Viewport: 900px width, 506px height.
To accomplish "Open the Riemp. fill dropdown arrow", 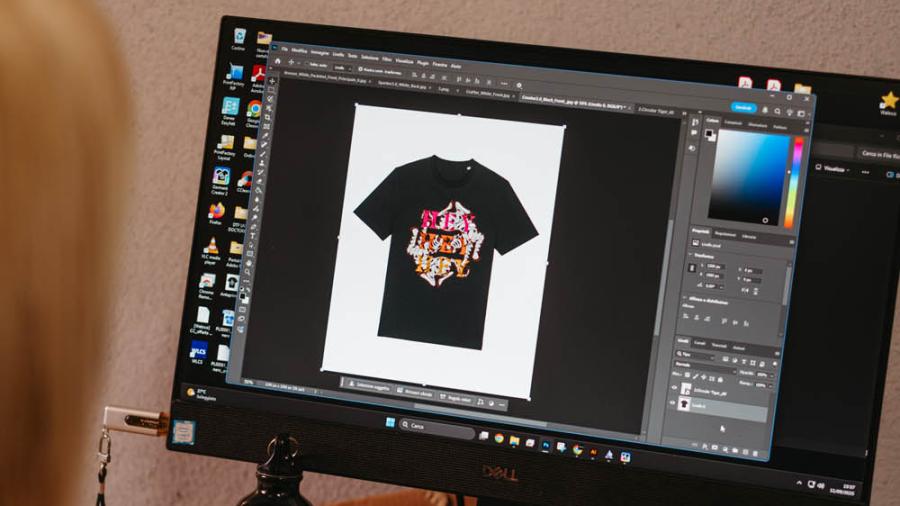I will tap(770, 386).
